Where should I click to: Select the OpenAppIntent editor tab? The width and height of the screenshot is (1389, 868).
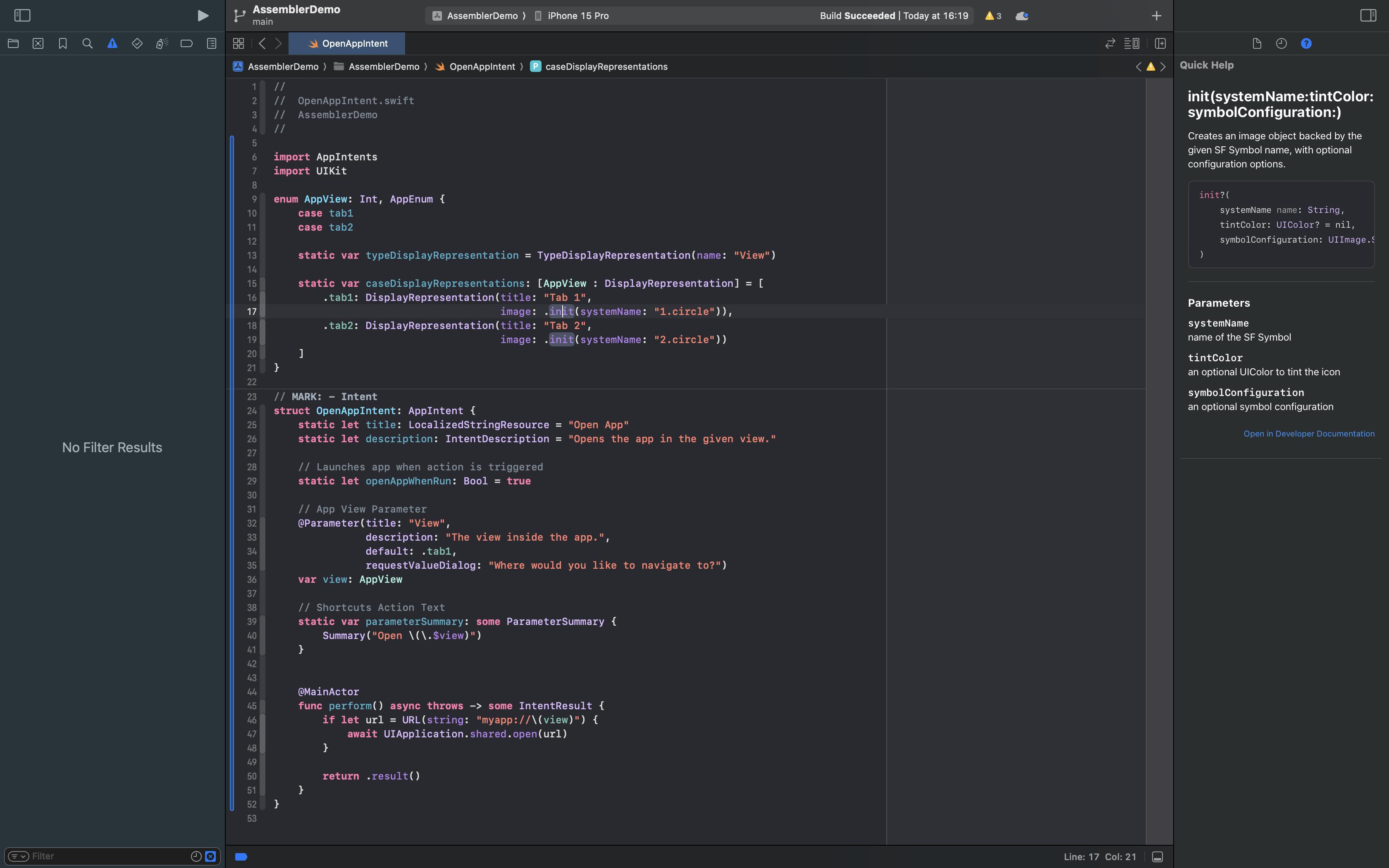[x=347, y=44]
